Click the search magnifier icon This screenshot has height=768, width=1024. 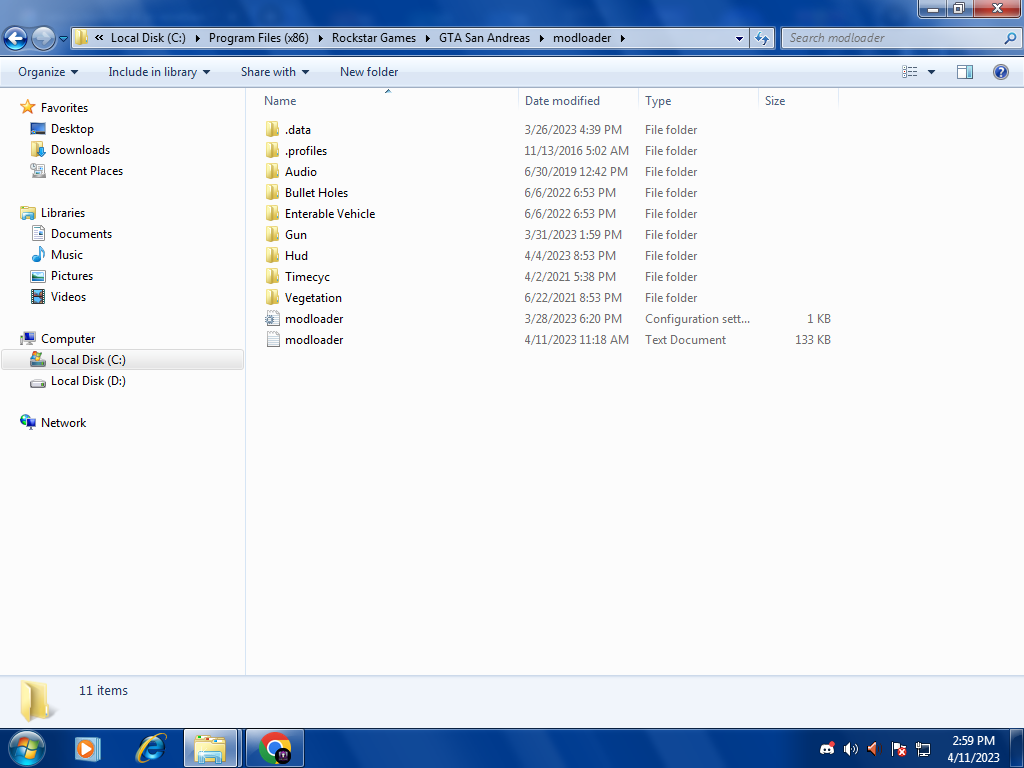(x=1010, y=38)
